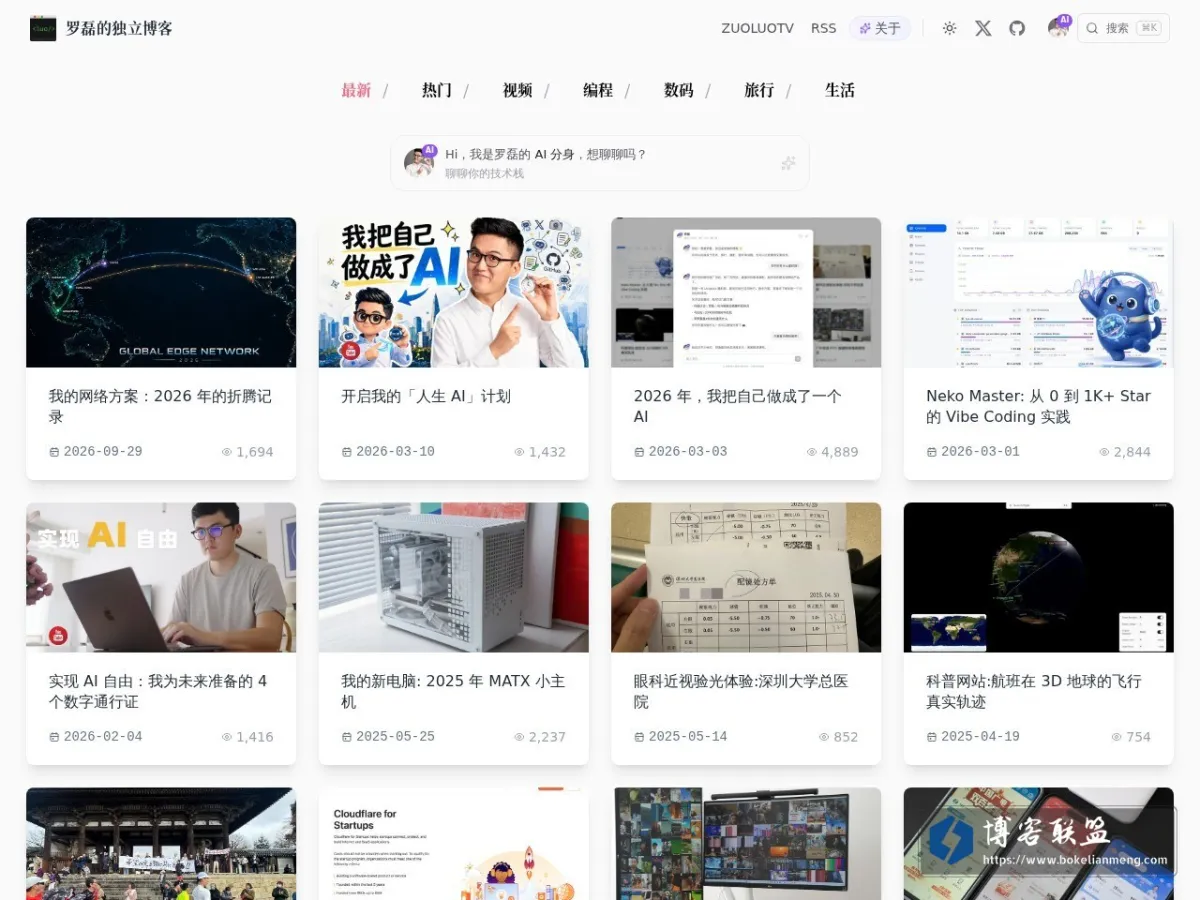
Task: Open the Cloudflare for Startups thumbnail
Action: click(454, 843)
